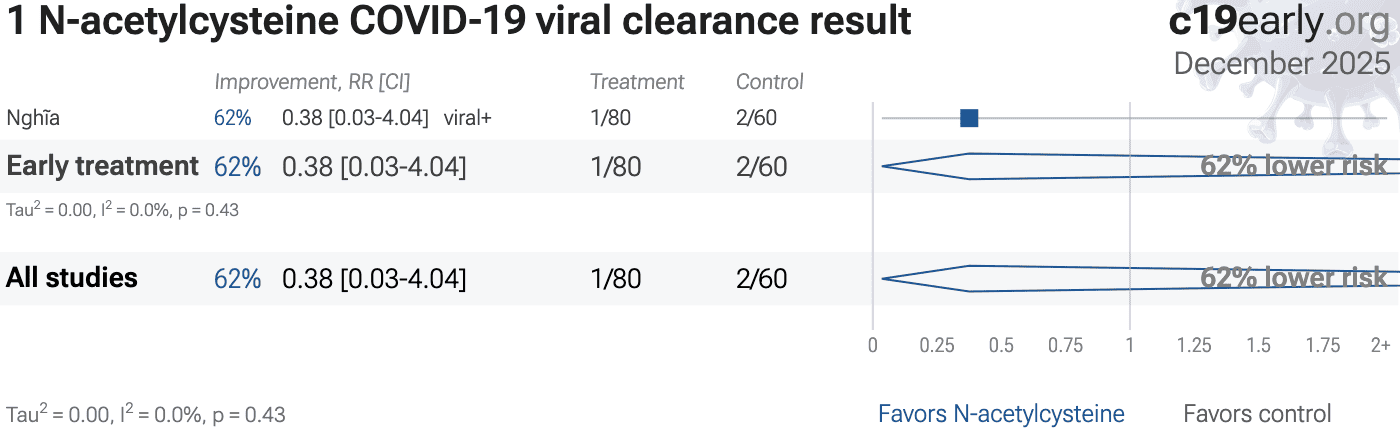Click the 0.5 axis tick label
Viewport: 1400px width, 429px height.
pyautogui.click(x=1001, y=345)
